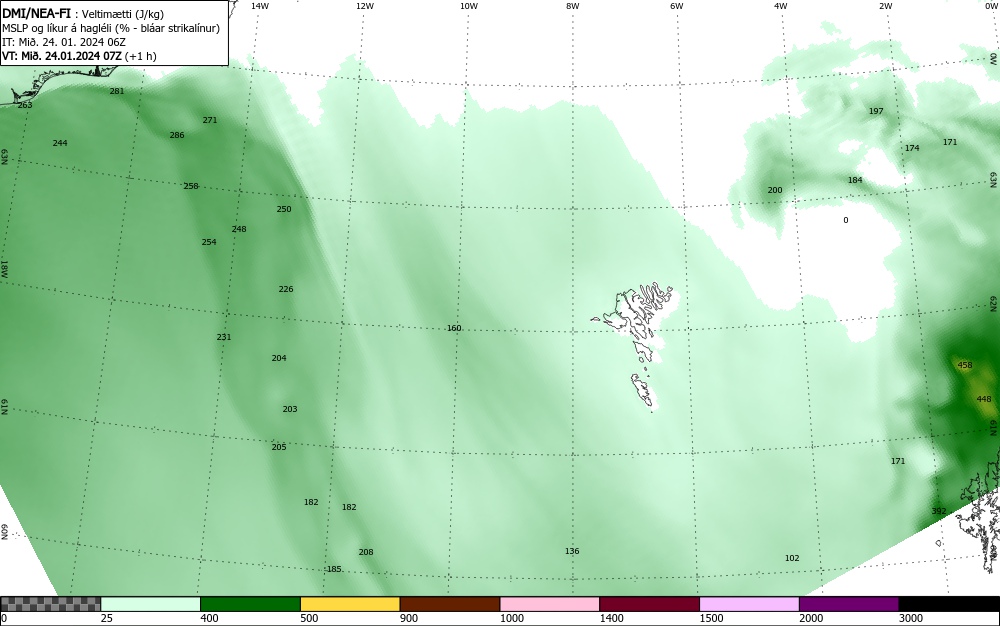This screenshot has width=1000, height=626.
Task: Click the CAPE value 102
Action: [x=792, y=558]
